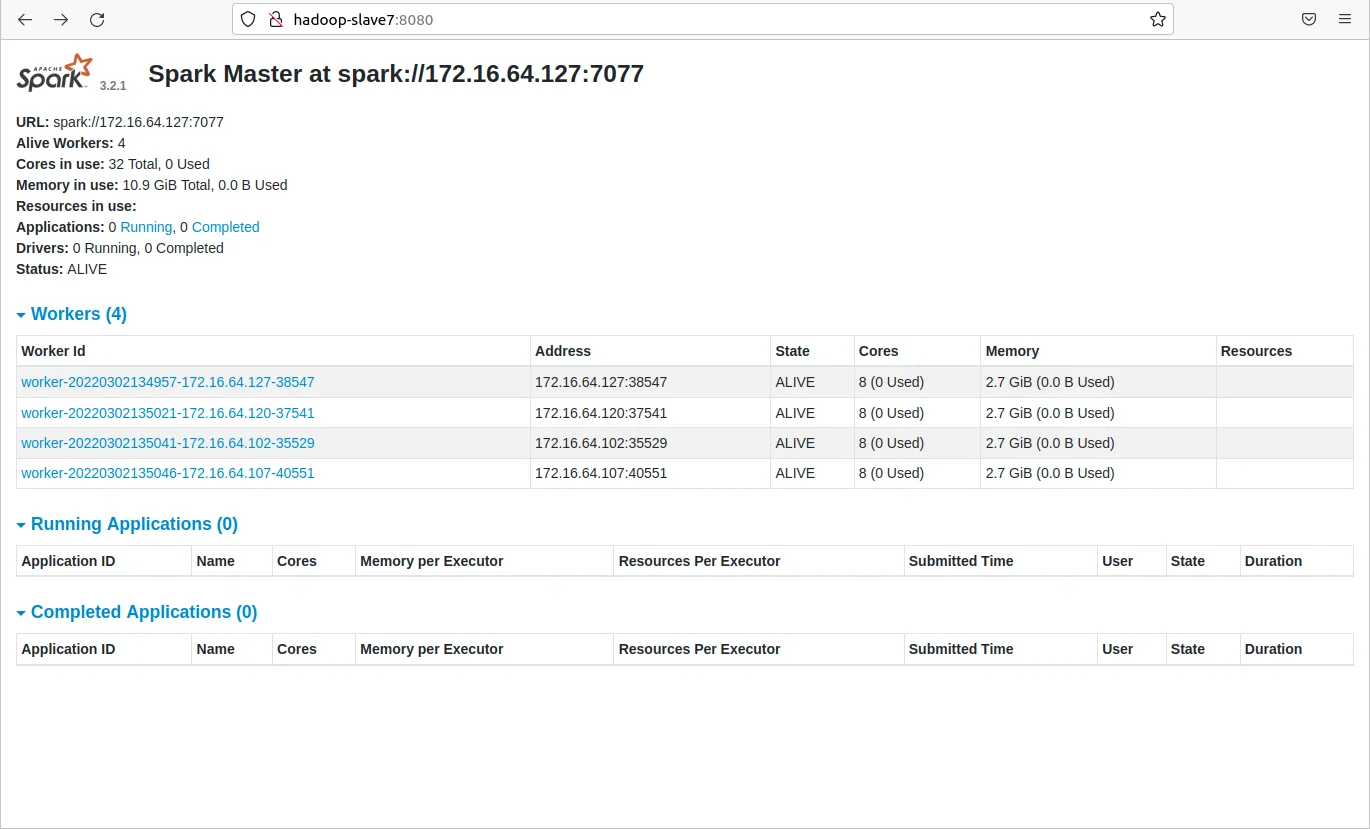Click the Status: ALIVE line
Viewport: 1370px width, 829px height.
[x=62, y=269]
